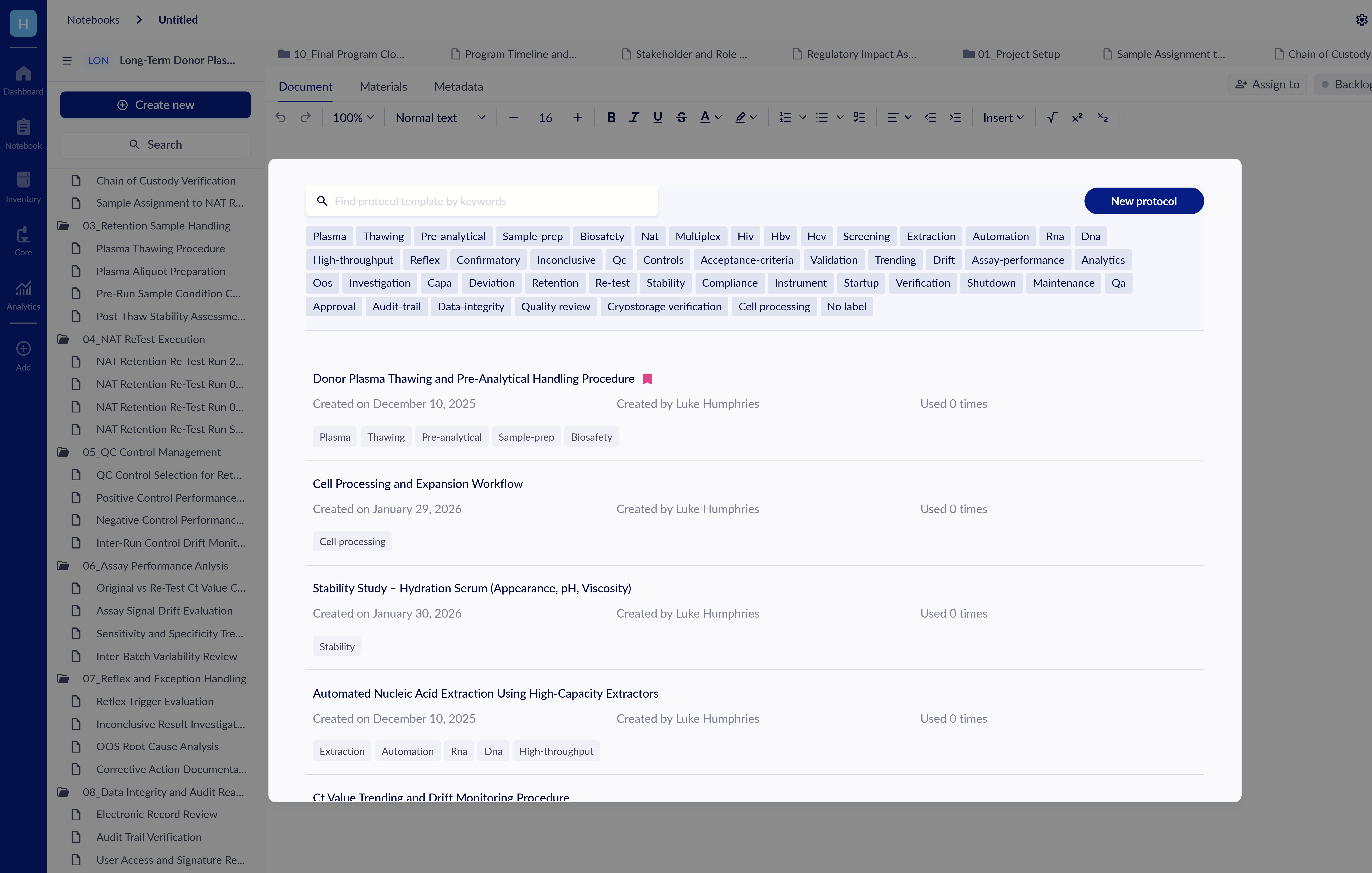Open the Insert menu in the editor toolbar
The width and height of the screenshot is (1372, 873).
[1002, 117]
